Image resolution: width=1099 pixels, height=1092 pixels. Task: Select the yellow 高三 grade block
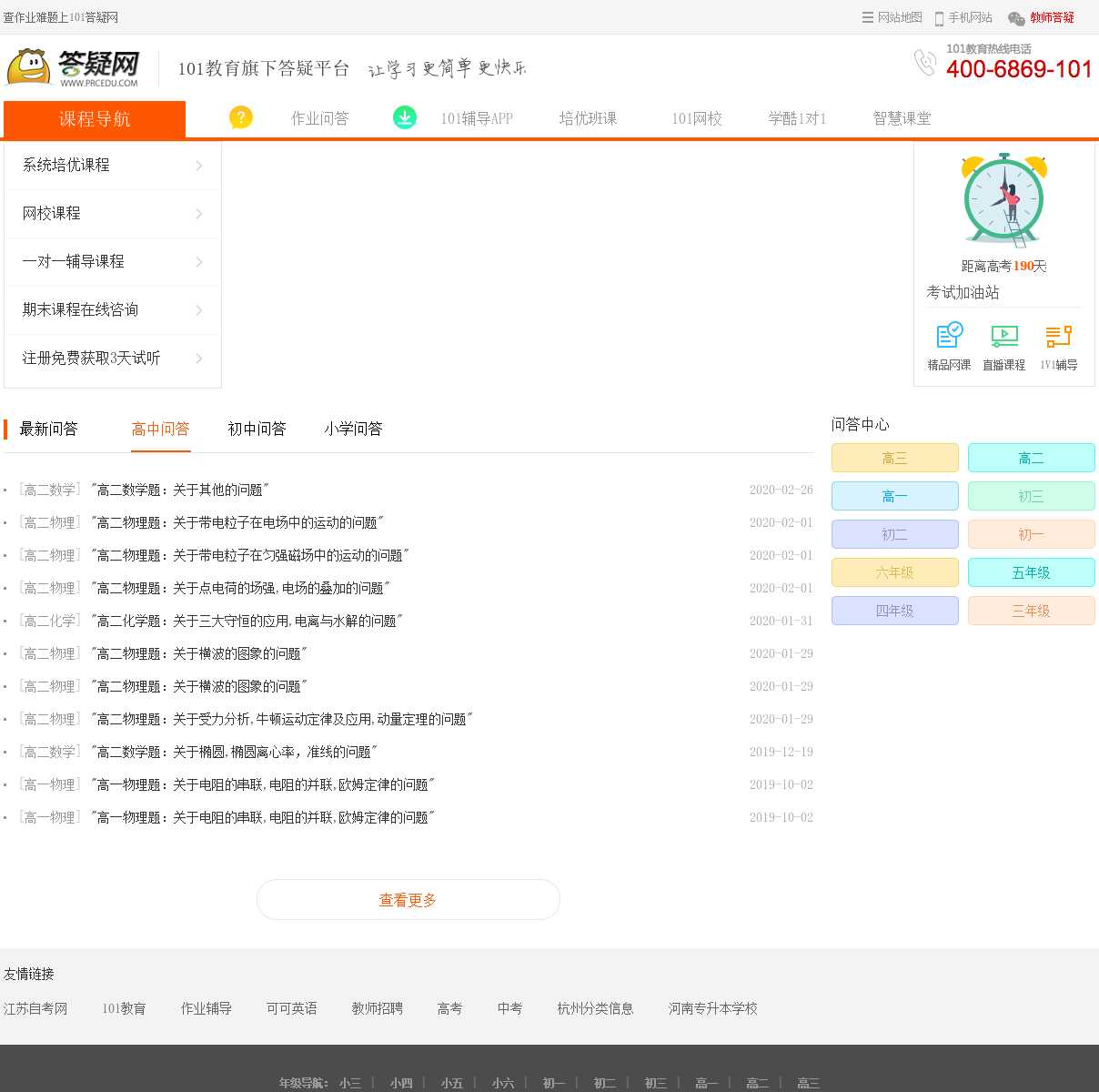[894, 458]
